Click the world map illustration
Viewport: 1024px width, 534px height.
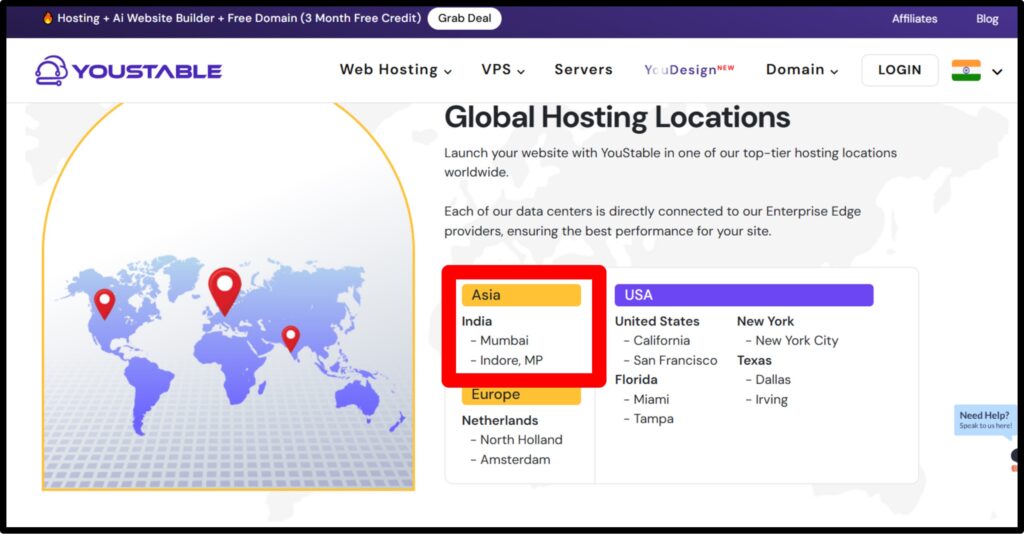click(x=229, y=346)
